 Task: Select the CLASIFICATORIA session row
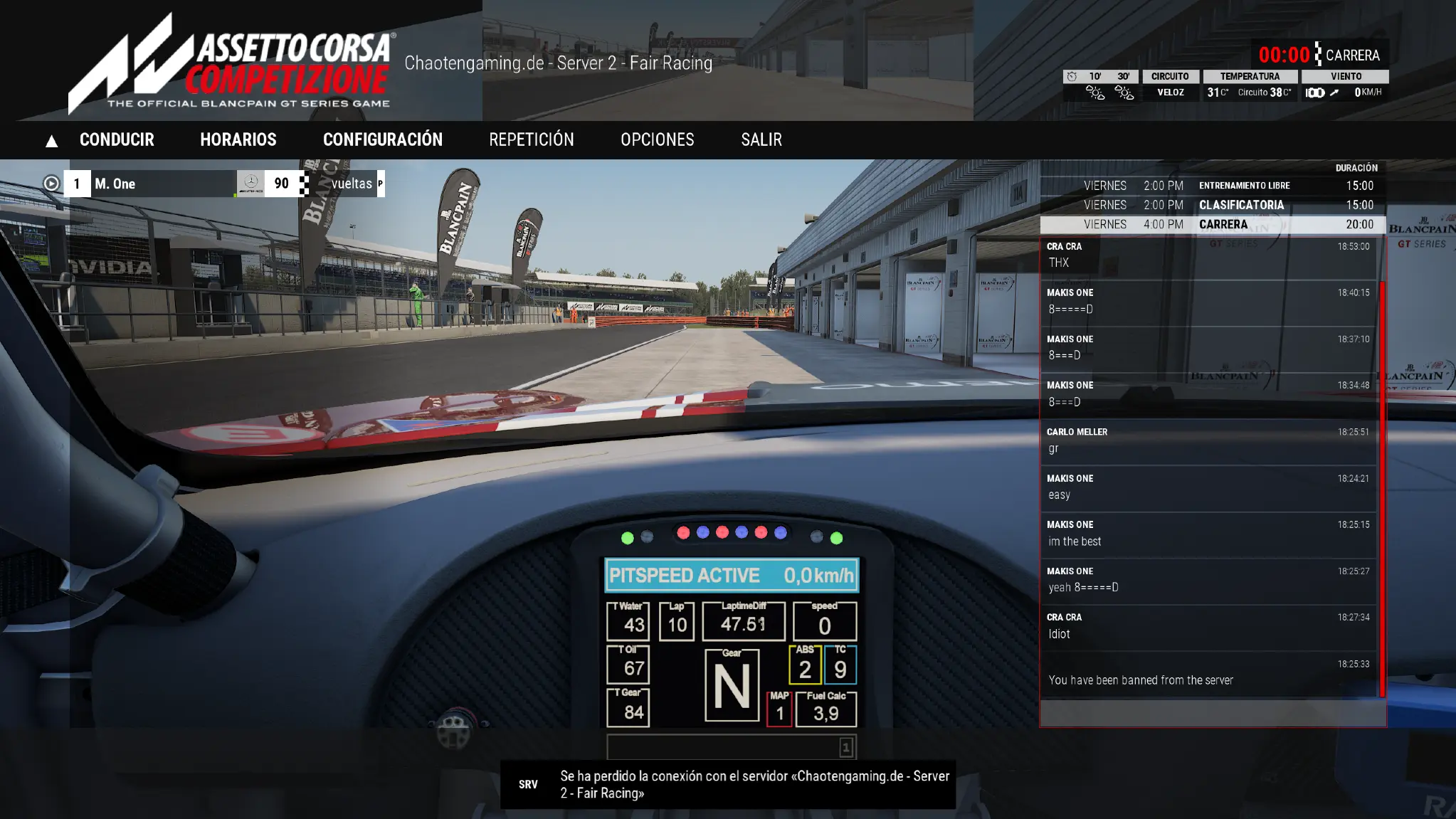1213,205
